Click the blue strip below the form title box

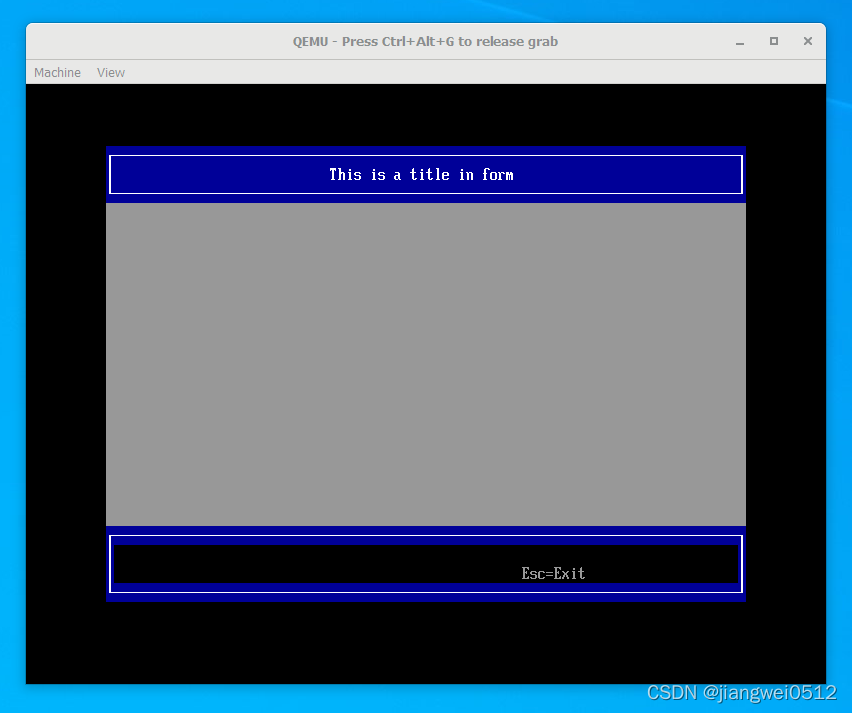coord(425,198)
